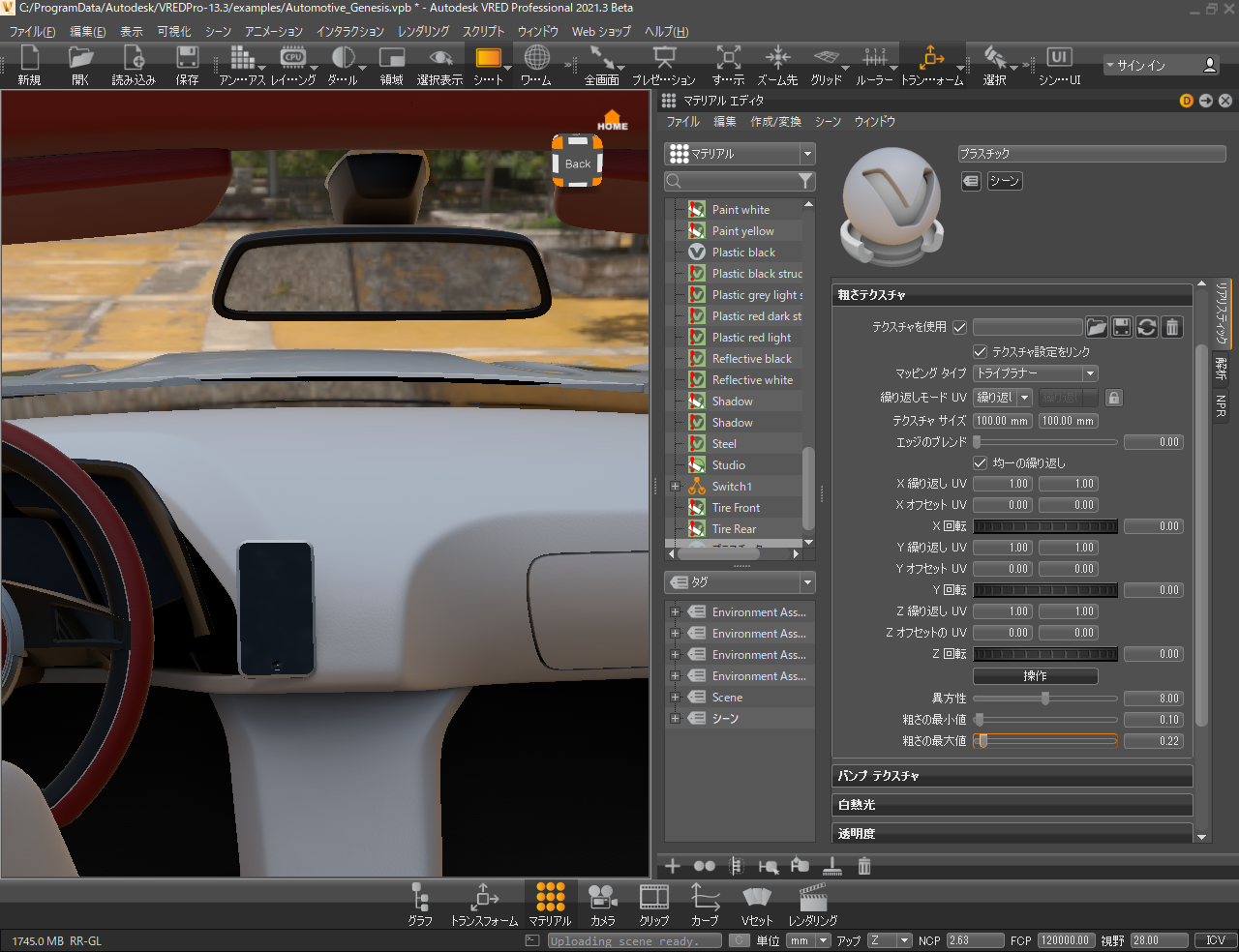The image size is (1239, 952).
Task: Open the マッピング タイプ dropdown
Action: coord(1035,373)
